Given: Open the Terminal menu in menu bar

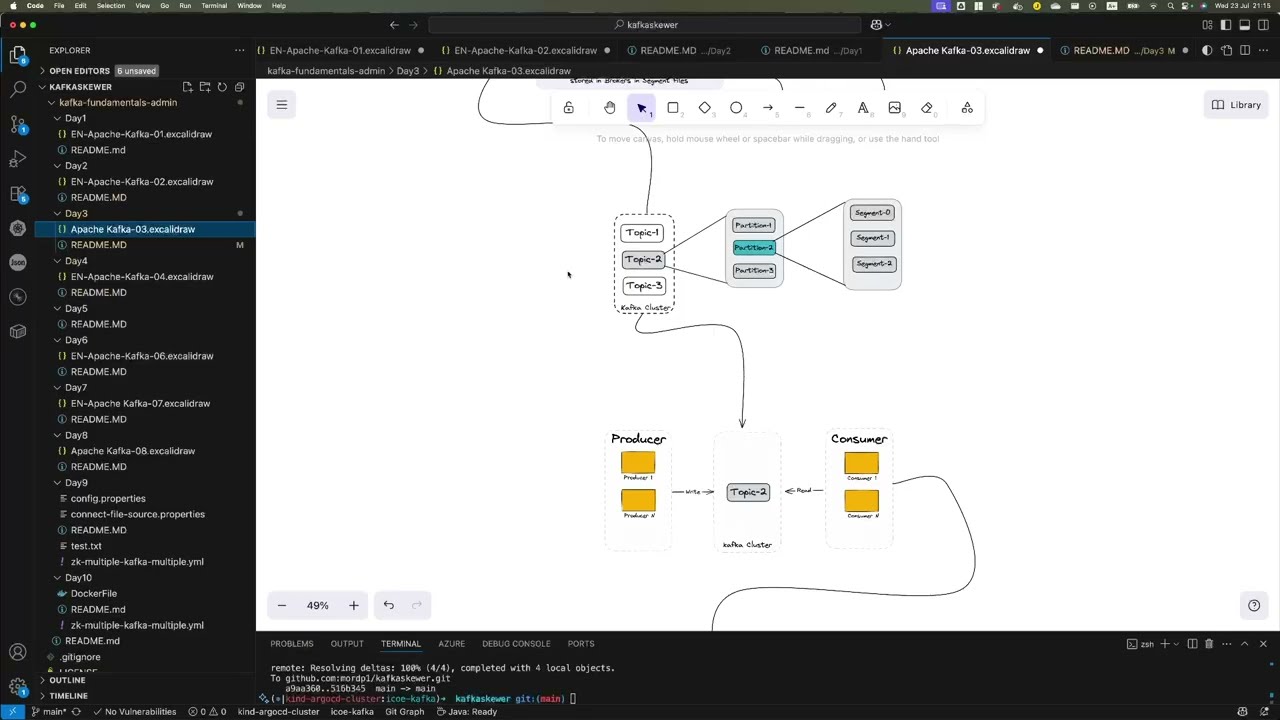Looking at the screenshot, I should 214,6.
